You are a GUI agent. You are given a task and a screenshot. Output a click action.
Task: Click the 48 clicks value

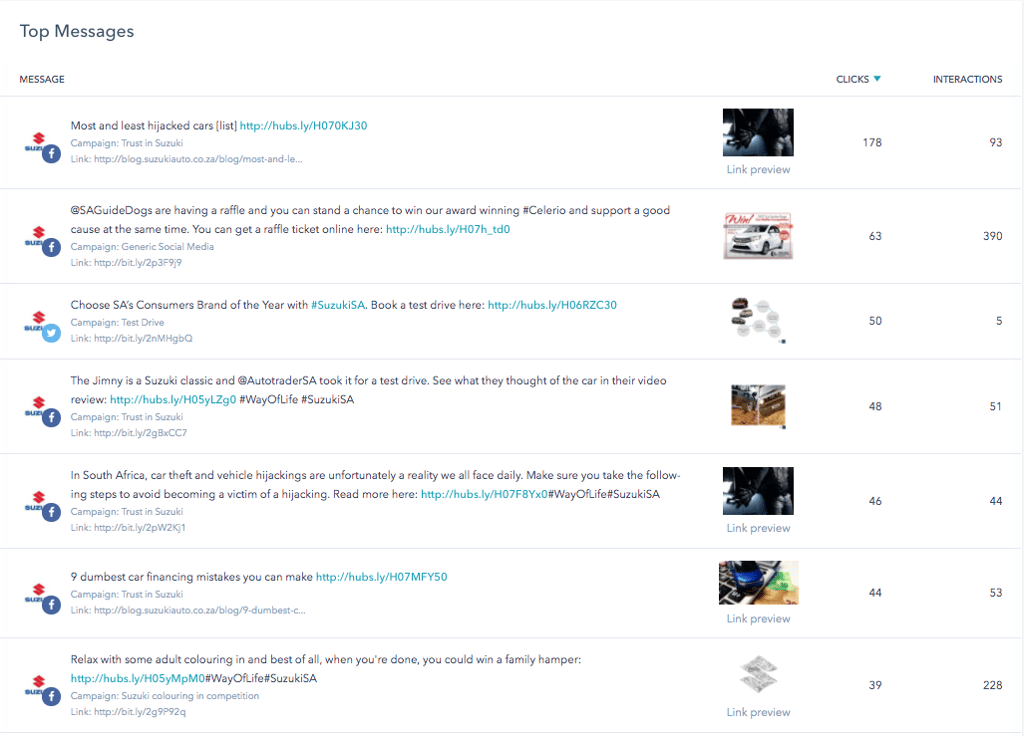875,407
